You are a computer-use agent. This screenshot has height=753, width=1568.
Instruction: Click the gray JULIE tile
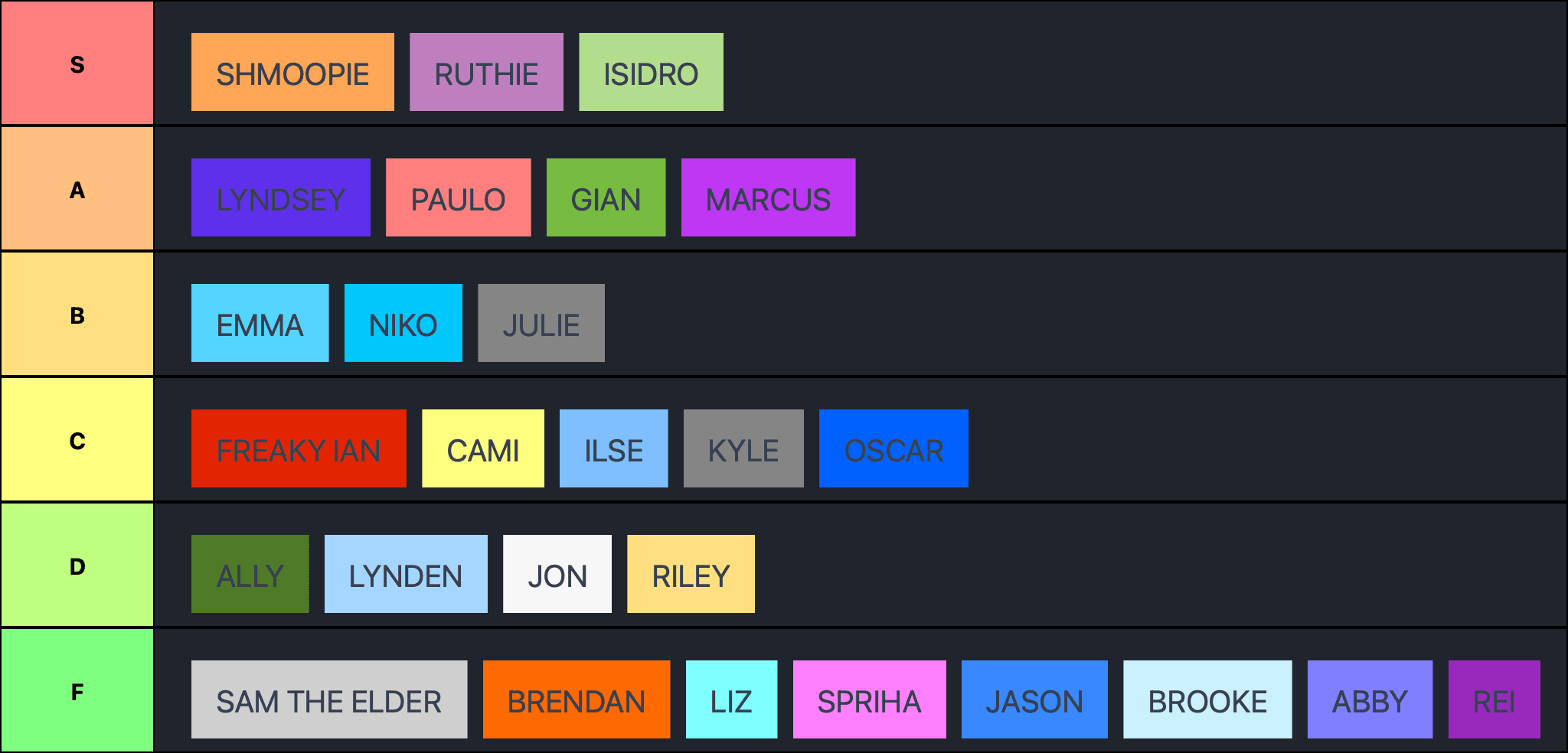(541, 323)
